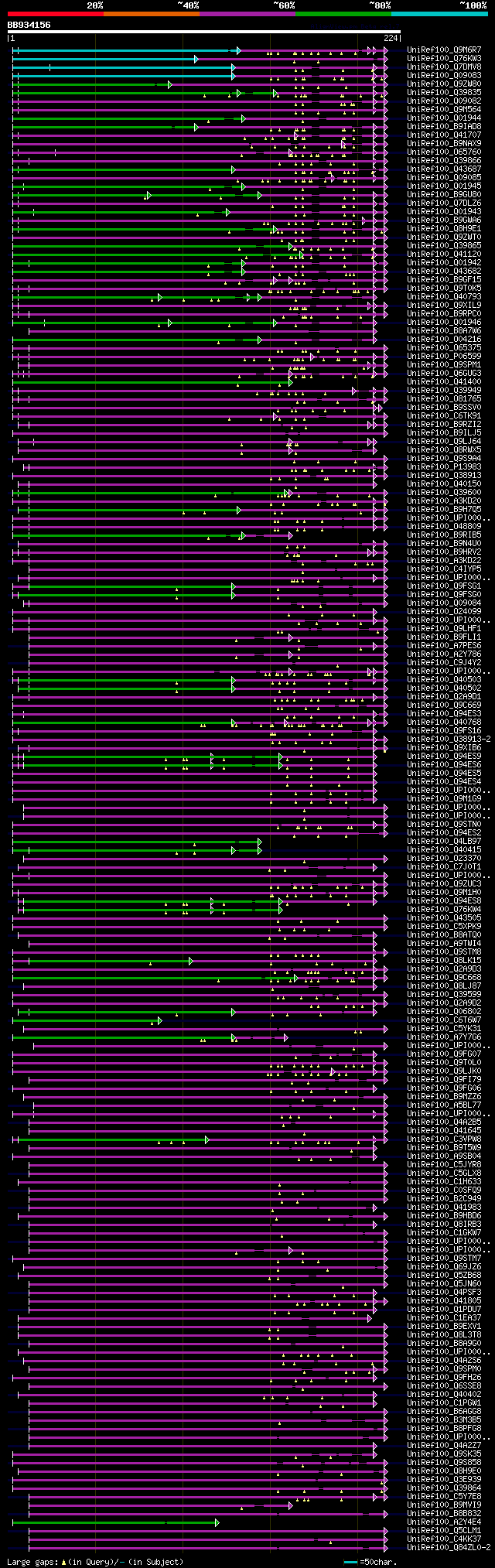This screenshot has height=1568, width=495.
Task: Click label UniRef100_C1GKW7
Action: tap(444, 1232)
